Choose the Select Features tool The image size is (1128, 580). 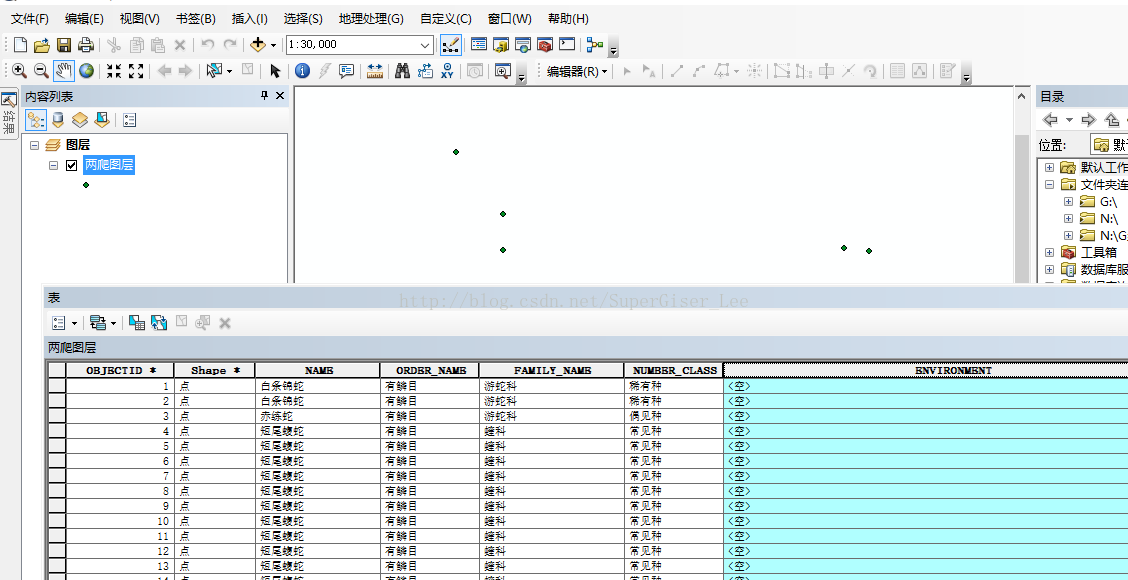coord(214,71)
